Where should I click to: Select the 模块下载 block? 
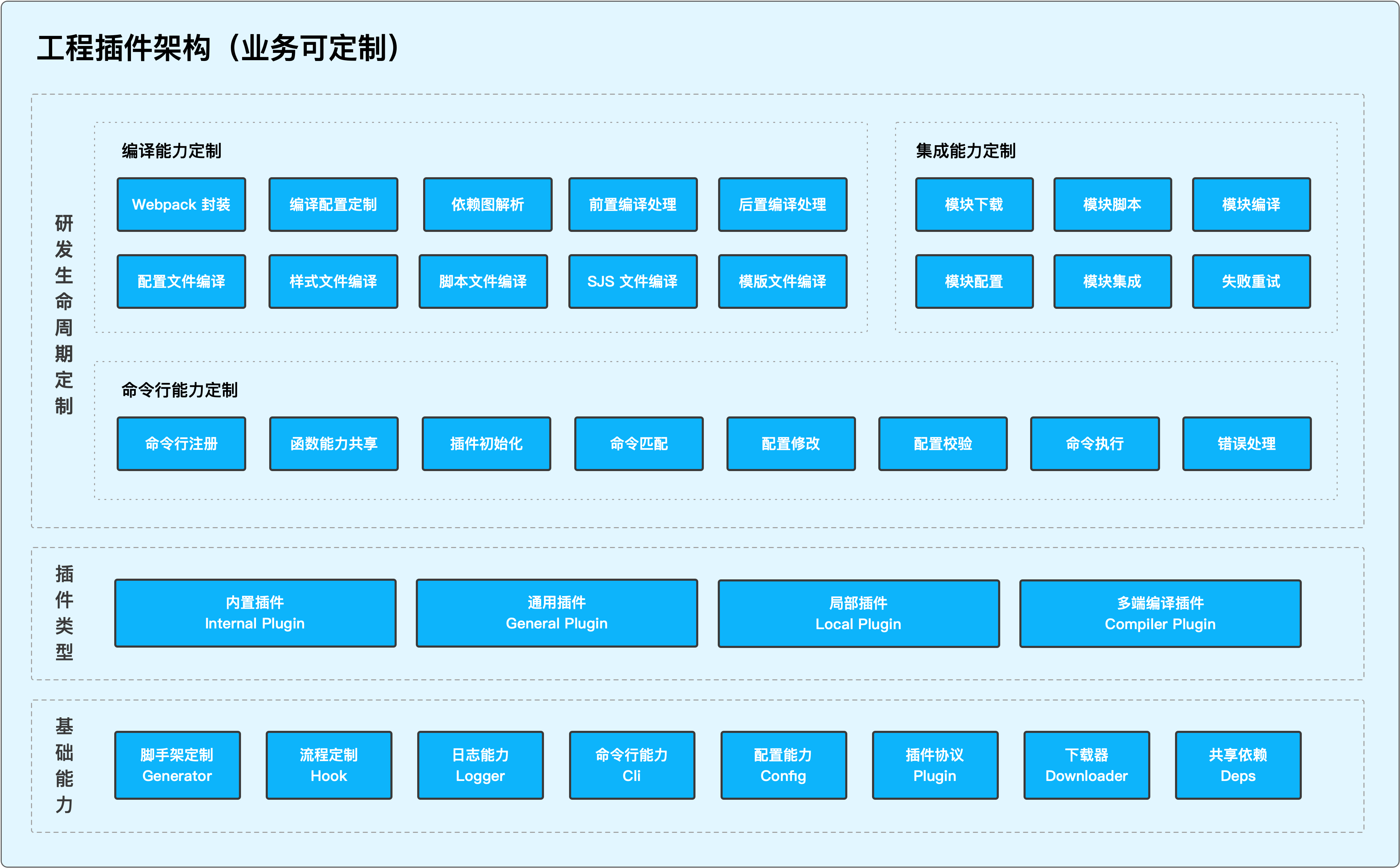(x=974, y=204)
